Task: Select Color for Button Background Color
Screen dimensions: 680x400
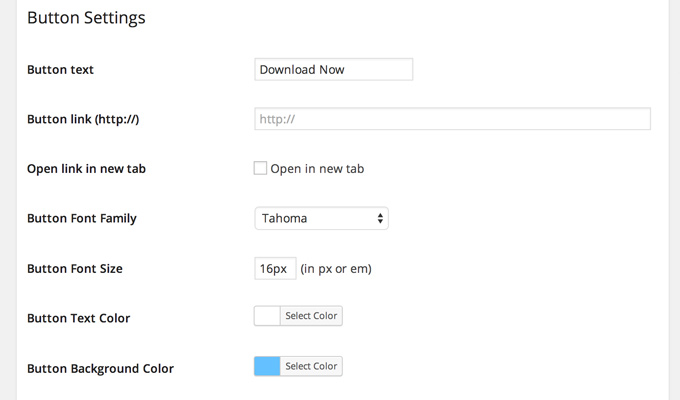Action: [311, 366]
